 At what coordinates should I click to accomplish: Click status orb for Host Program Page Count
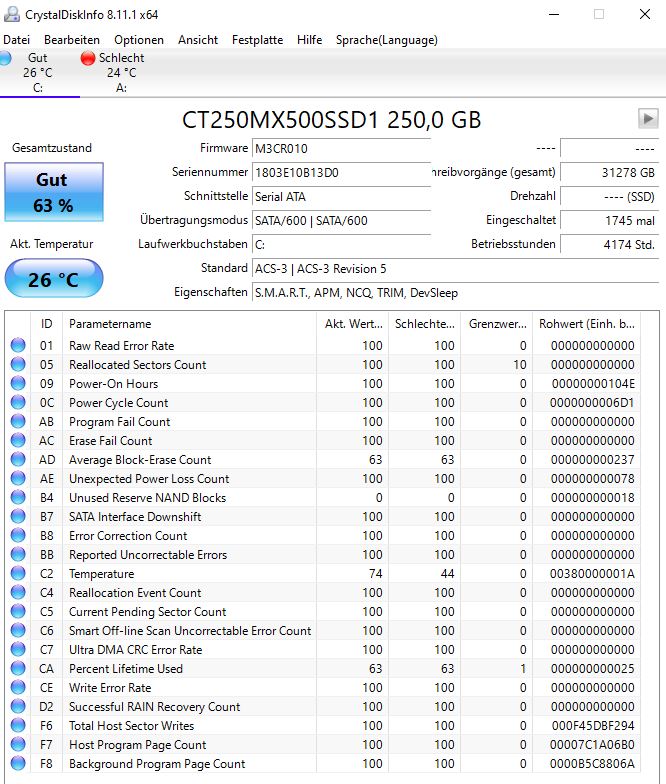[x=18, y=744]
